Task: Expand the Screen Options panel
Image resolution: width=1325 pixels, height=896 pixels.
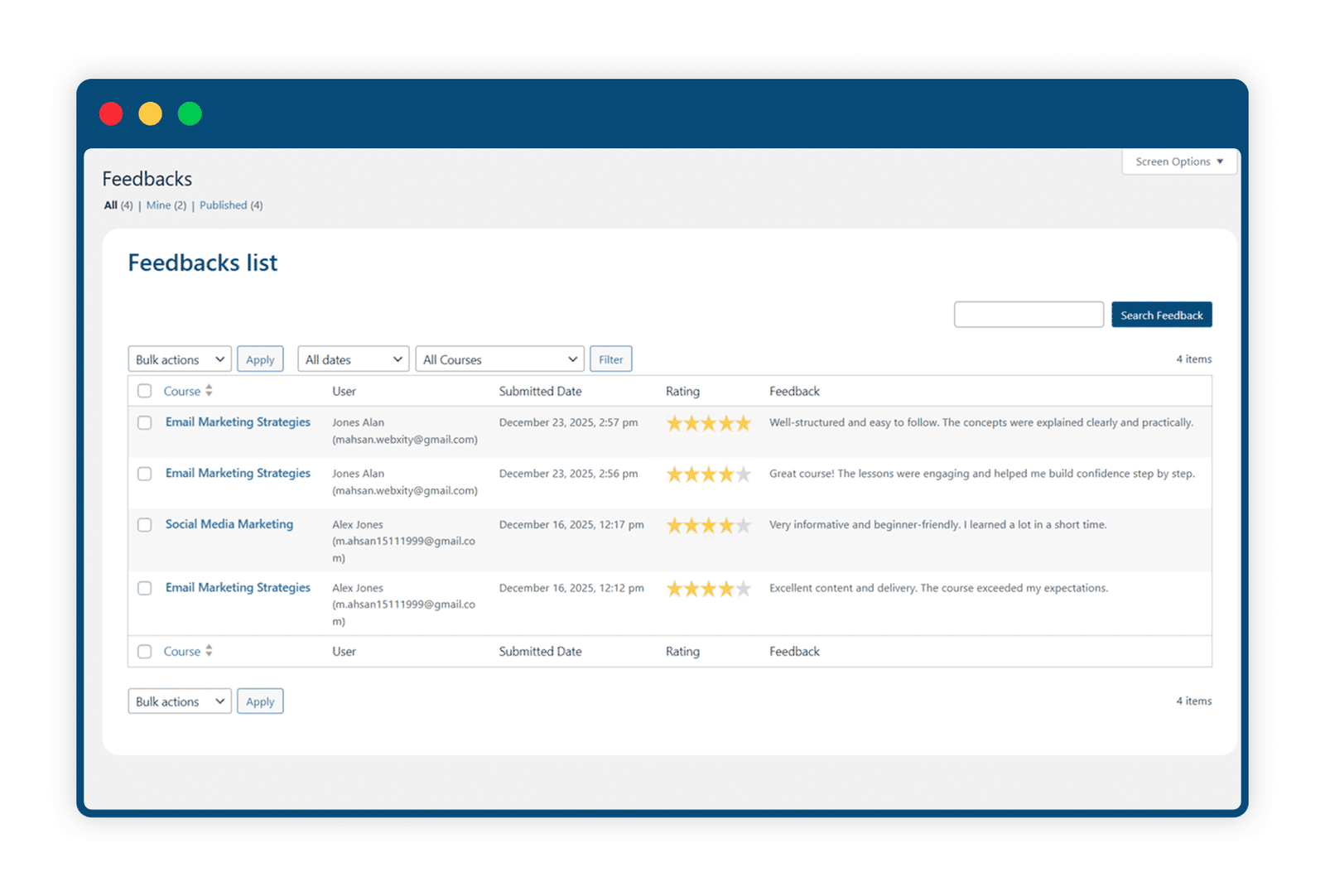Action: 1179,161
